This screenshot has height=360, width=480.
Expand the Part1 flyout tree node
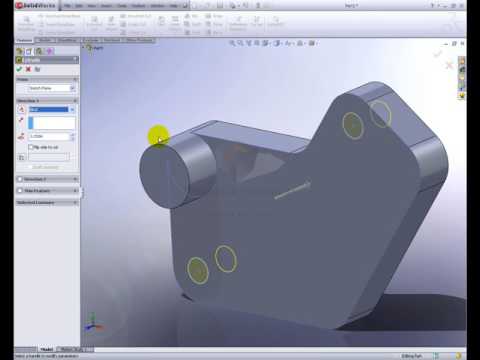(83, 48)
